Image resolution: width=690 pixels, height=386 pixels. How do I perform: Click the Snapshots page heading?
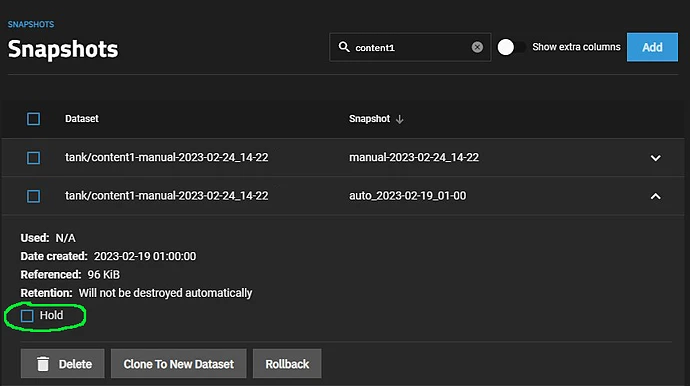[x=63, y=49]
